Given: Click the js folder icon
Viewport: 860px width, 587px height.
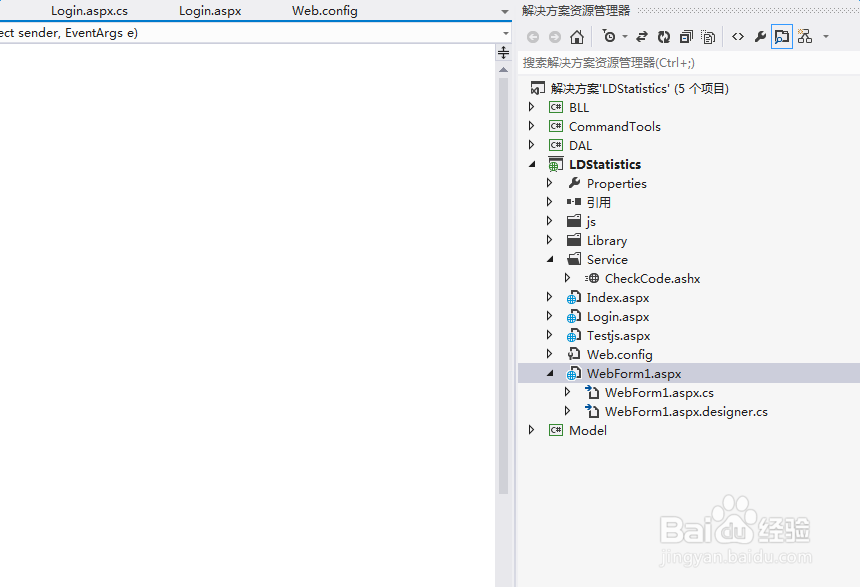Looking at the screenshot, I should coord(574,221).
